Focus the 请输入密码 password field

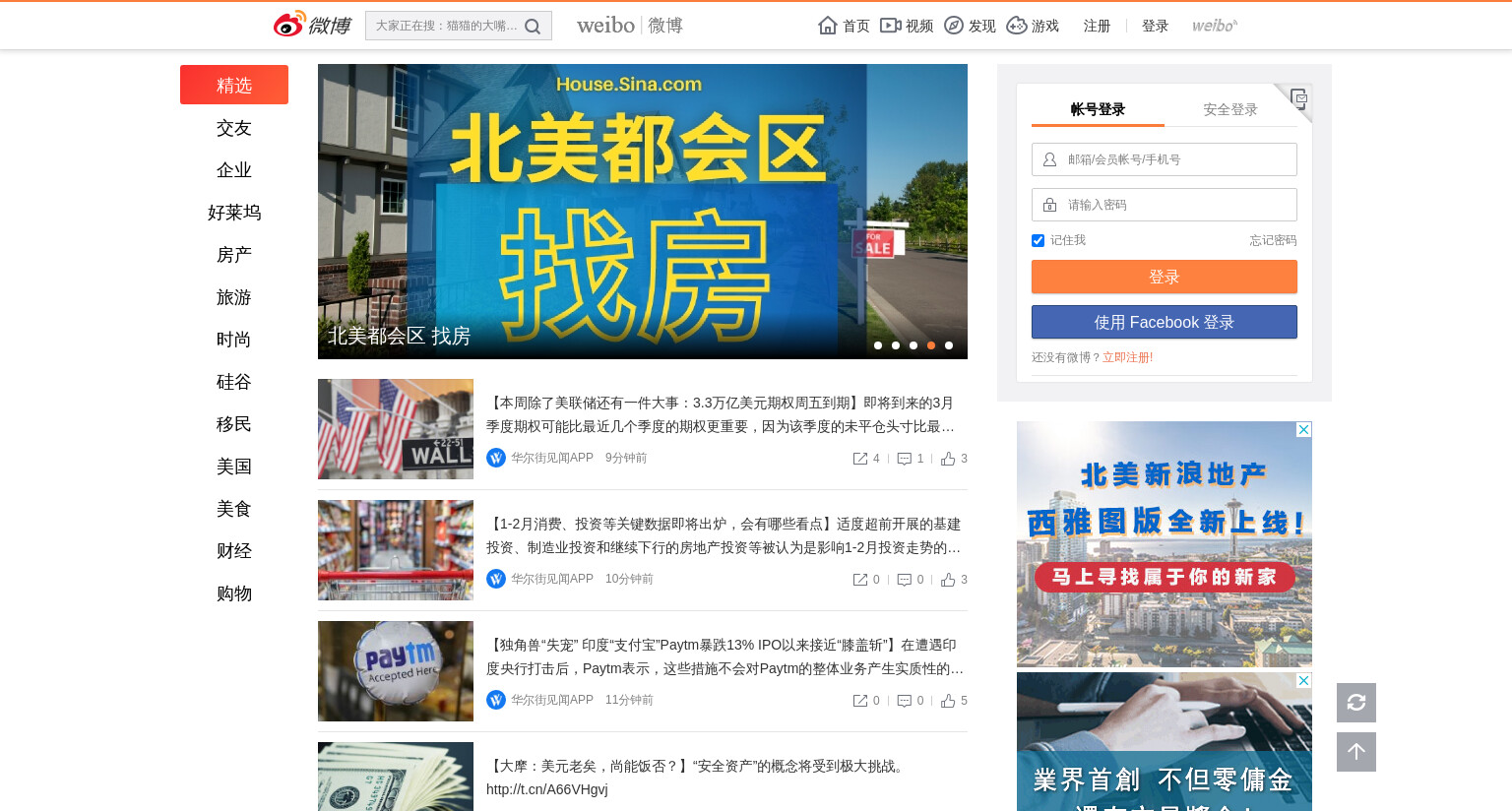(1165, 205)
